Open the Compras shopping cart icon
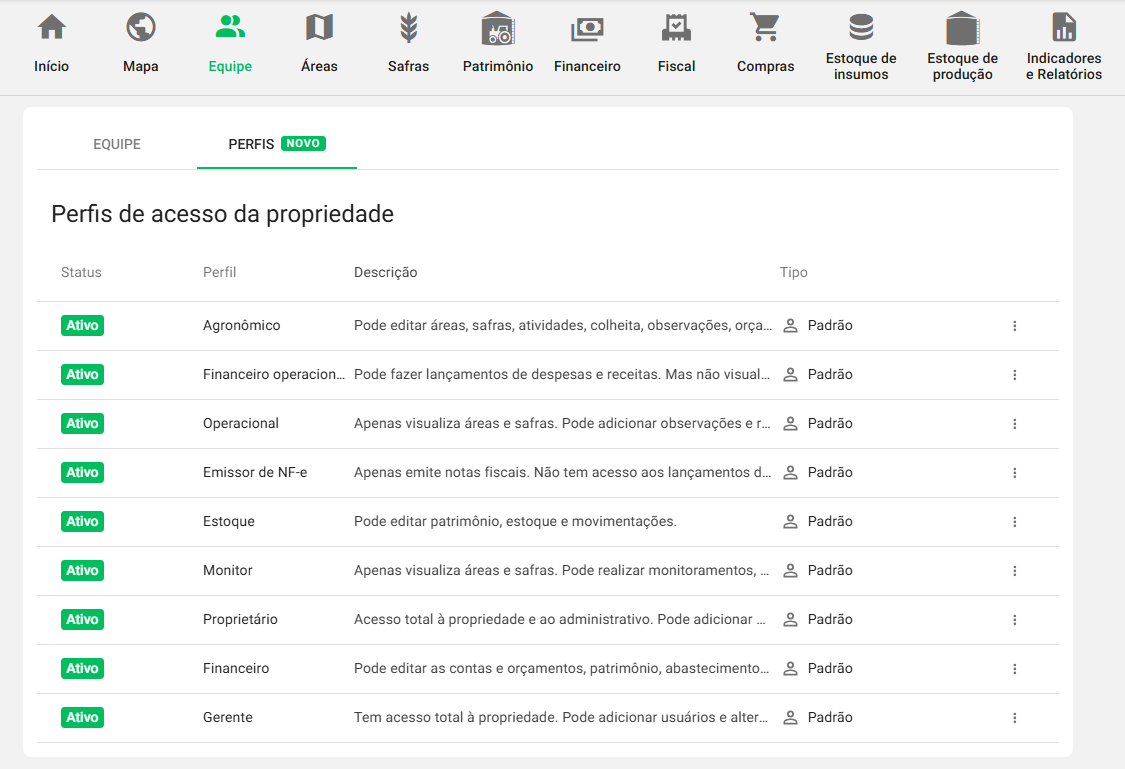 click(x=765, y=28)
